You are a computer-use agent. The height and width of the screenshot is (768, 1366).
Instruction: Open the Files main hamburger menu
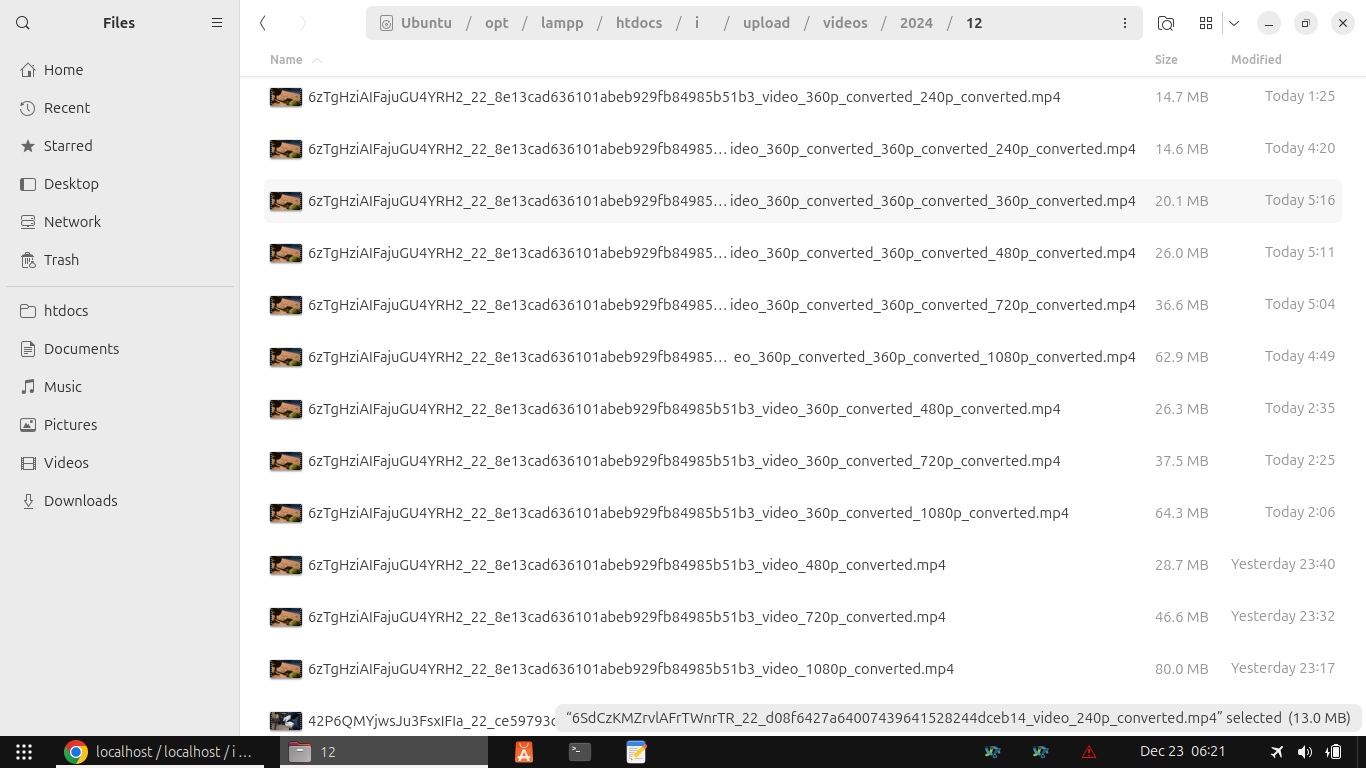click(217, 23)
